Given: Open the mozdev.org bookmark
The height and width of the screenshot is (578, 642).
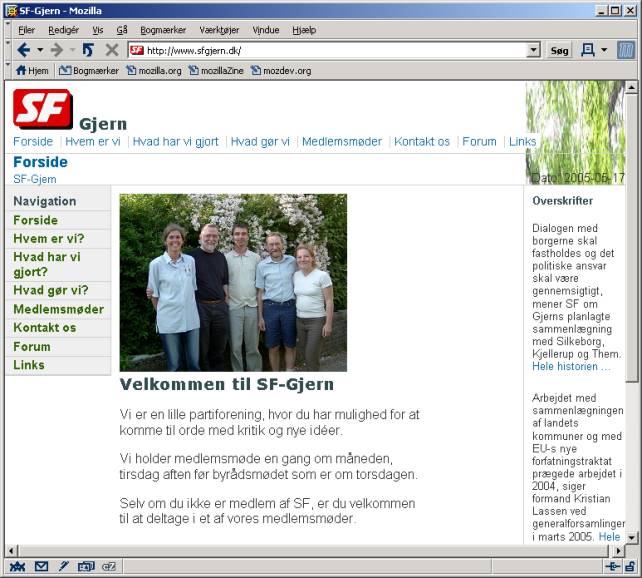Looking at the screenshot, I should tap(281, 71).
